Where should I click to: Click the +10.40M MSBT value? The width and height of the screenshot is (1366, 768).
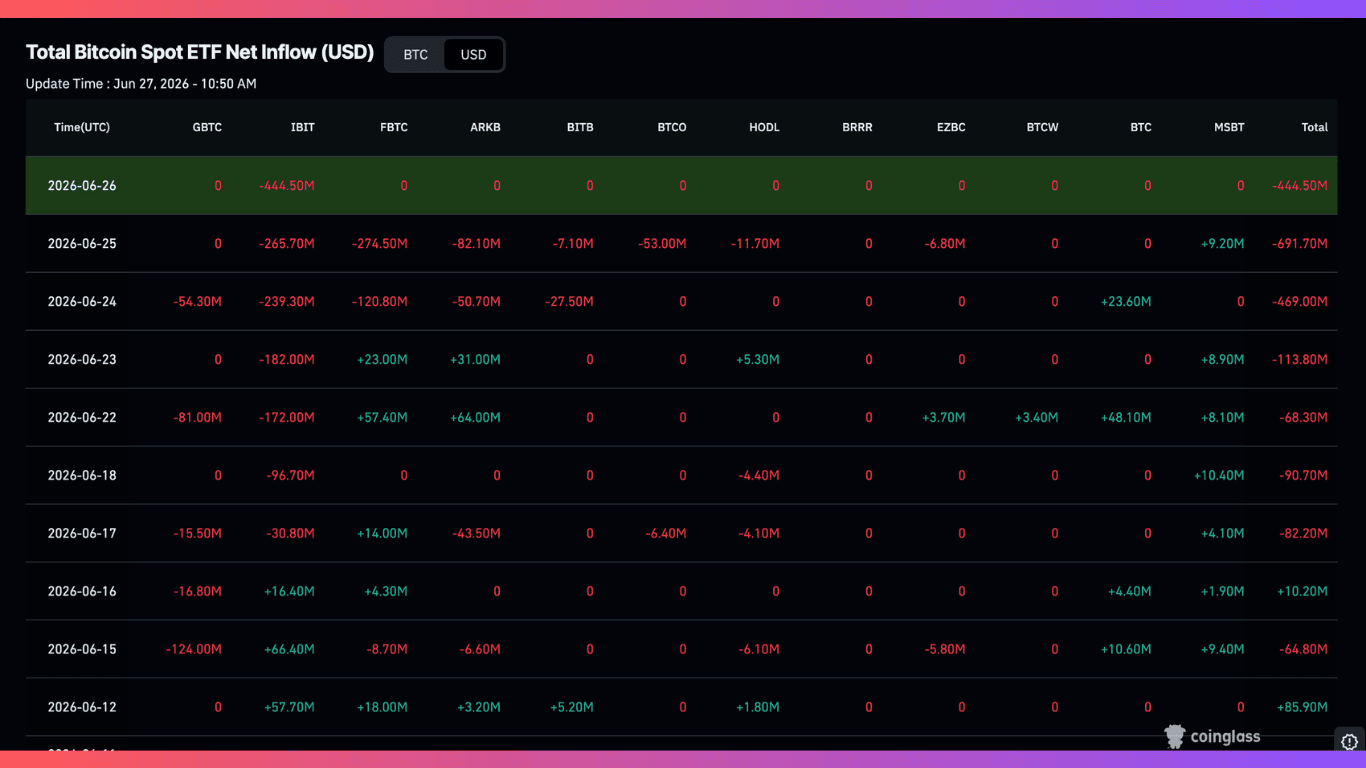(1219, 475)
